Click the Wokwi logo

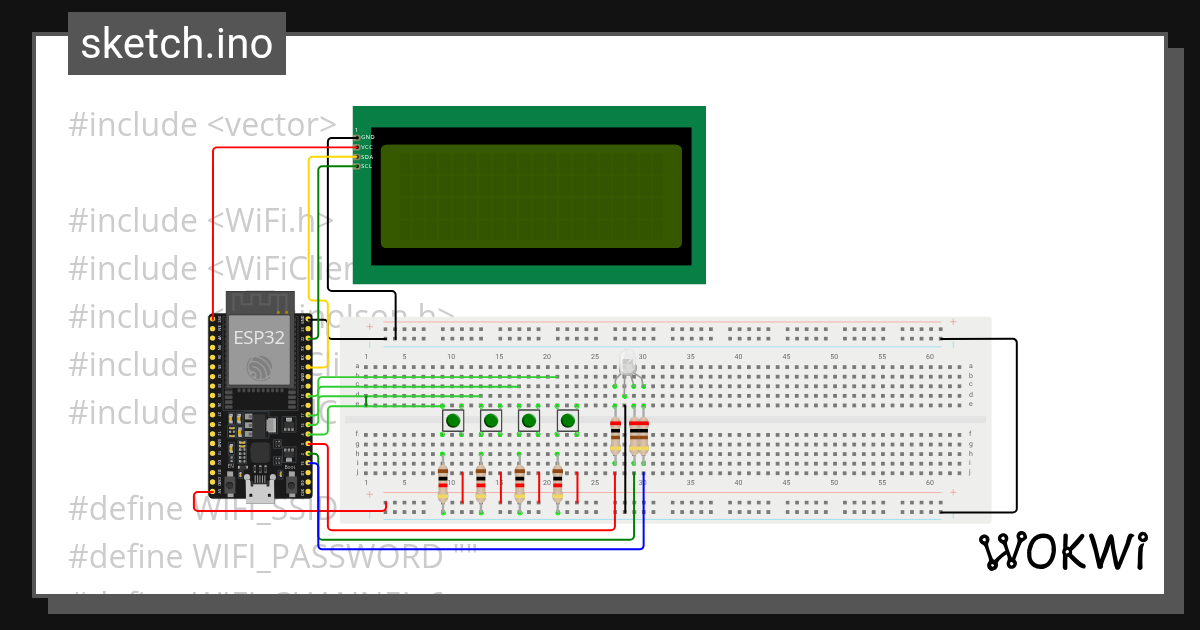point(1065,550)
